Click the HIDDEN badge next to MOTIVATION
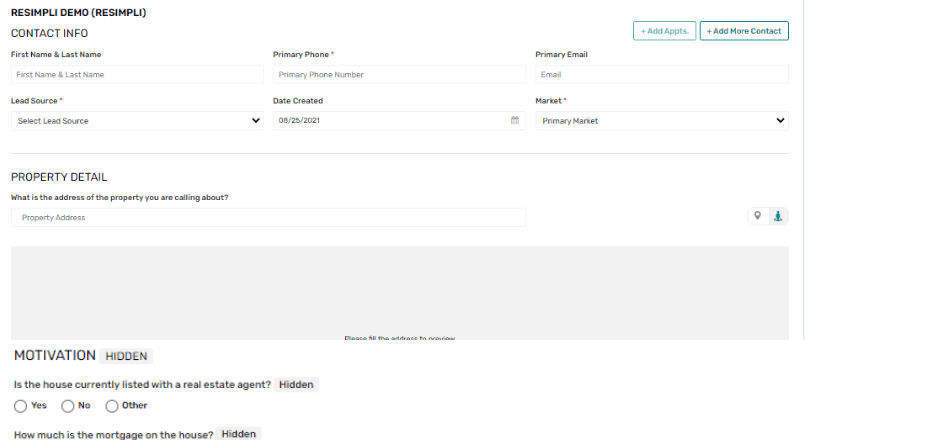930x440 pixels. 126,356
